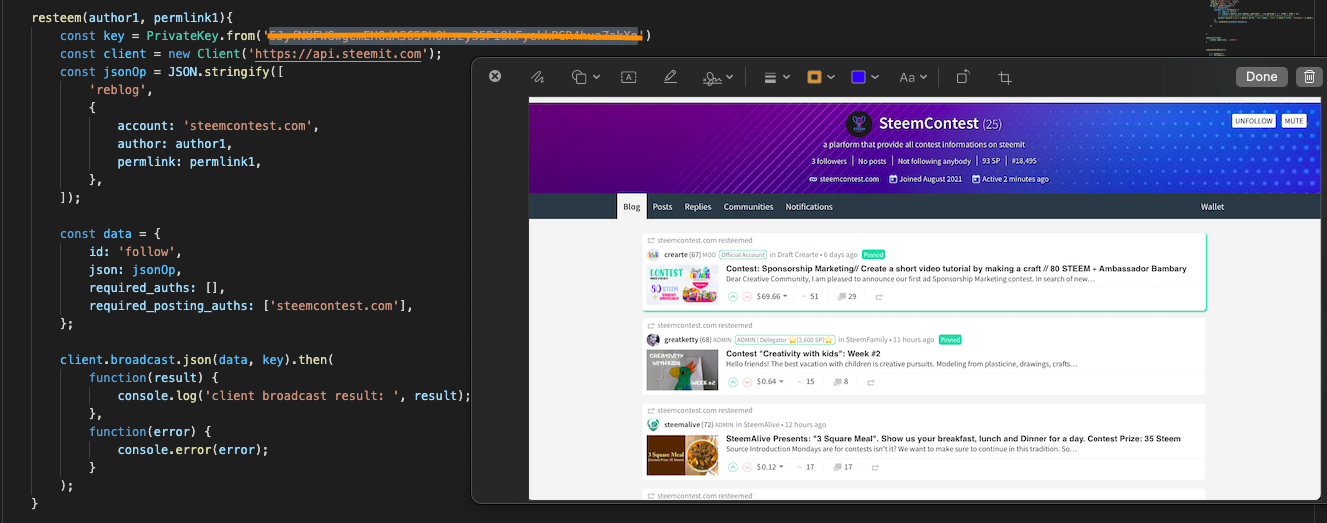Click the MUTE button on profile

pyautogui.click(x=1294, y=121)
